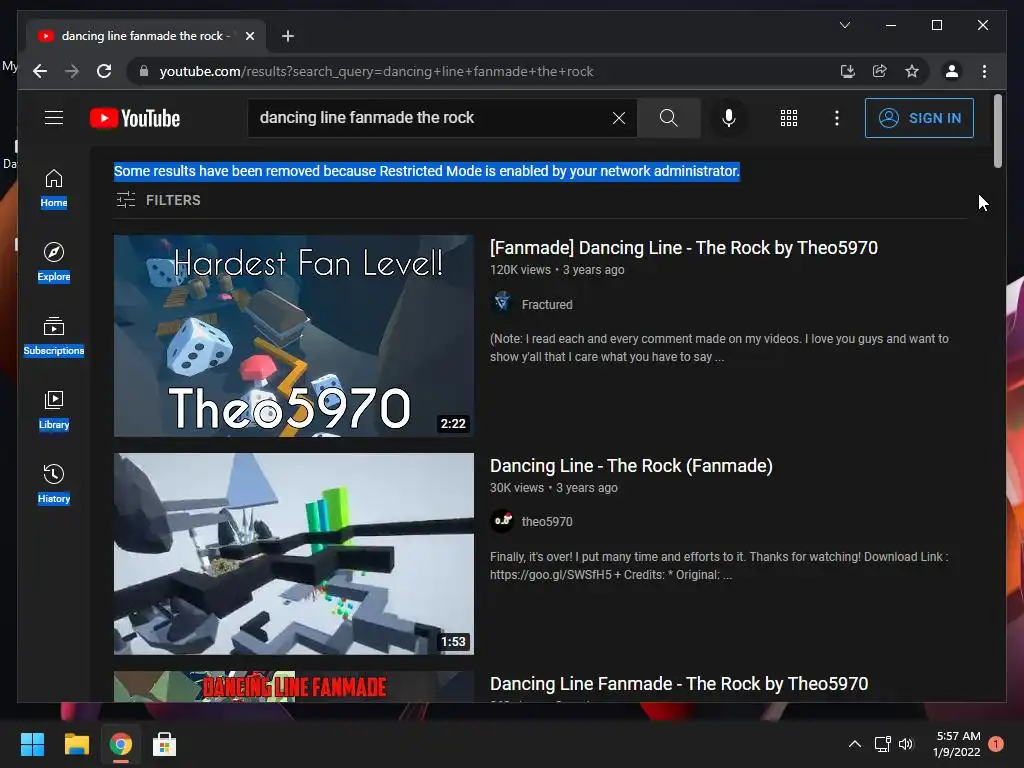The width and height of the screenshot is (1024, 768).
Task: Open File Explorer from the taskbar
Action: 76,744
